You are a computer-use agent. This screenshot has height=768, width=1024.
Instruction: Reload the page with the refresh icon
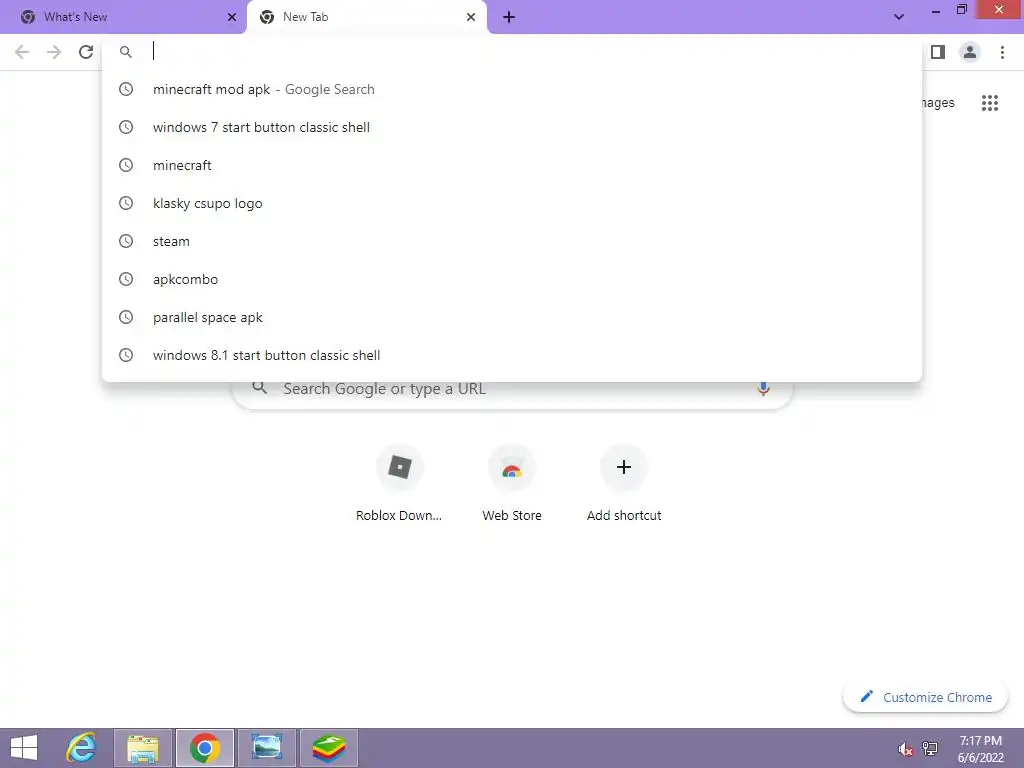[x=86, y=52]
